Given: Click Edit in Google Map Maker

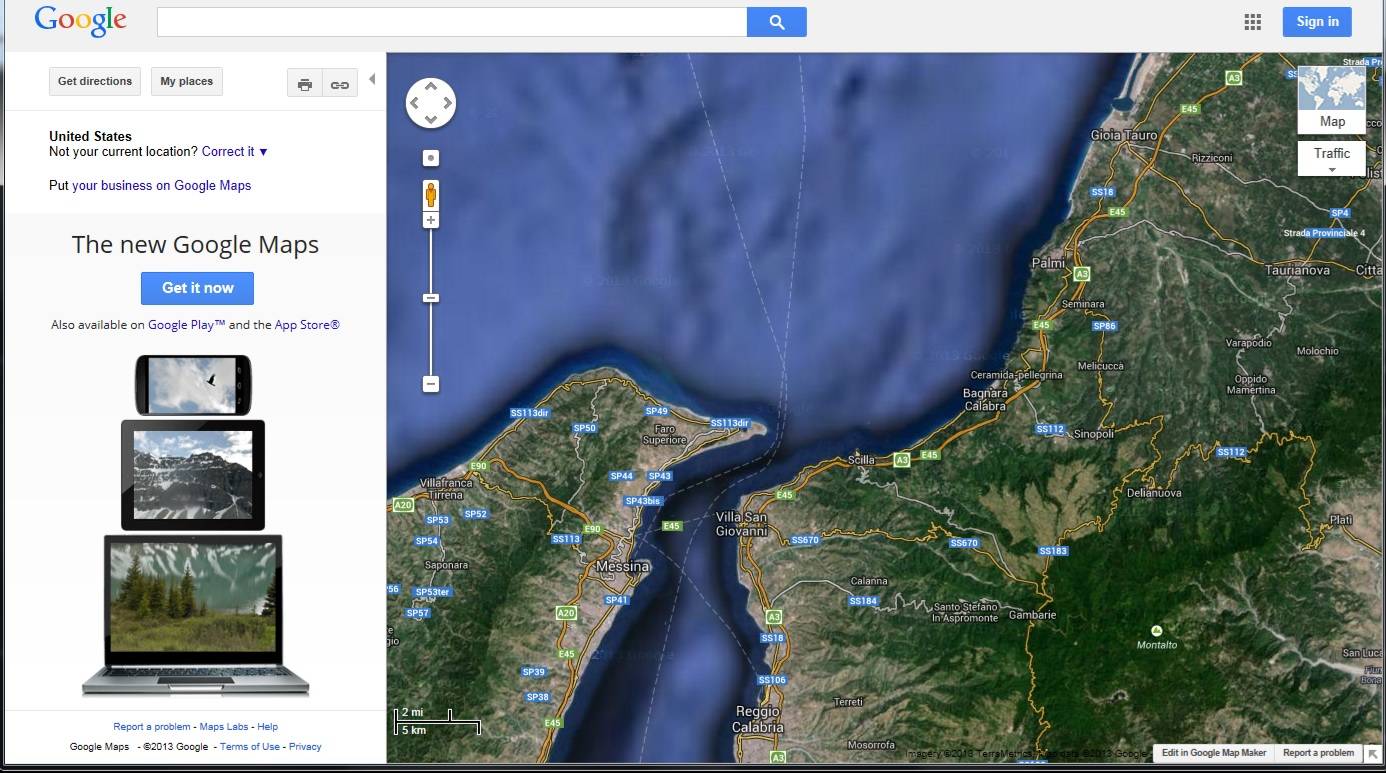Looking at the screenshot, I should click(x=1214, y=753).
